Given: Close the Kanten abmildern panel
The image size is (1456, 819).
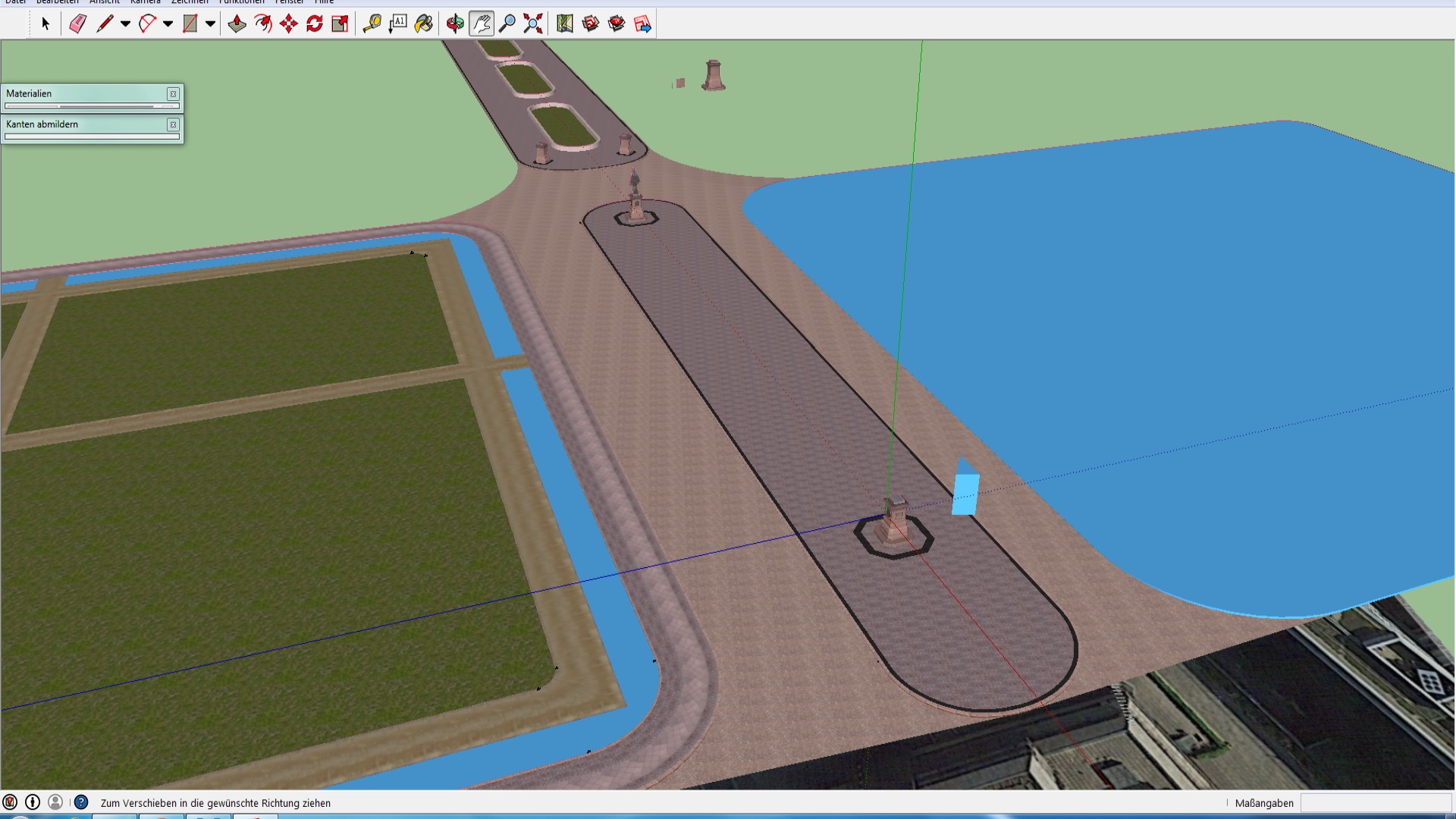Looking at the screenshot, I should pos(173,124).
